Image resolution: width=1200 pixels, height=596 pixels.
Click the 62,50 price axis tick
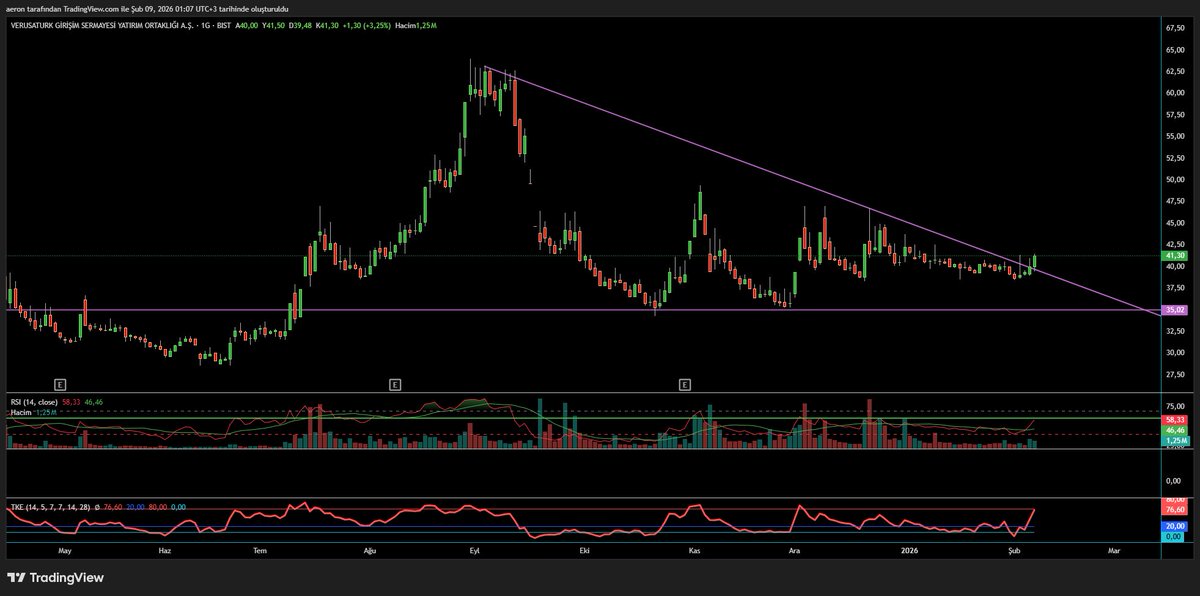pos(1174,72)
